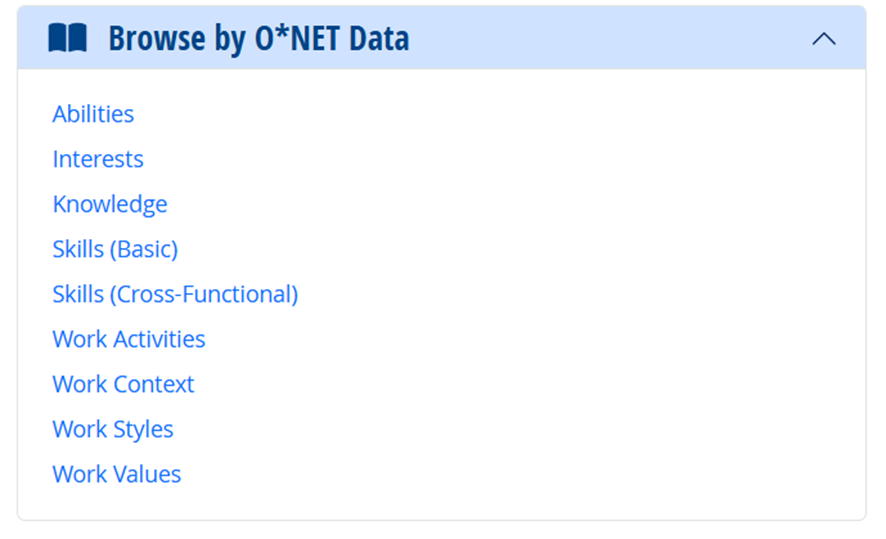Browse by Work Activities
Screen dimensions: 886x539
129,339
